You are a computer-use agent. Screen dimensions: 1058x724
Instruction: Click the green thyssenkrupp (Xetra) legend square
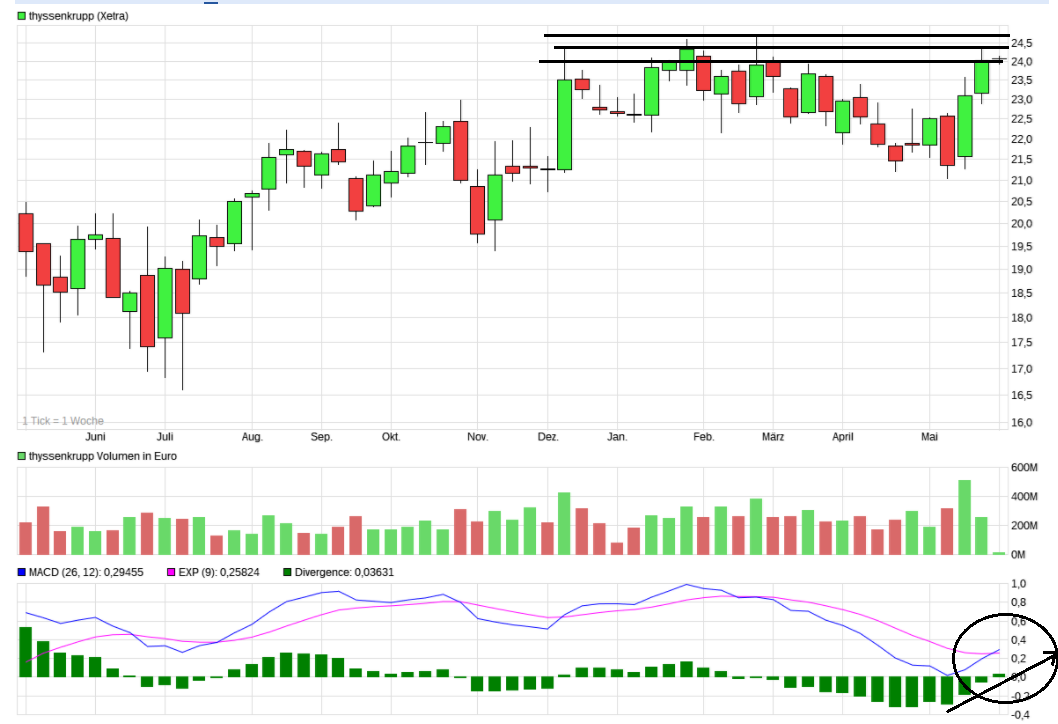[22, 16]
